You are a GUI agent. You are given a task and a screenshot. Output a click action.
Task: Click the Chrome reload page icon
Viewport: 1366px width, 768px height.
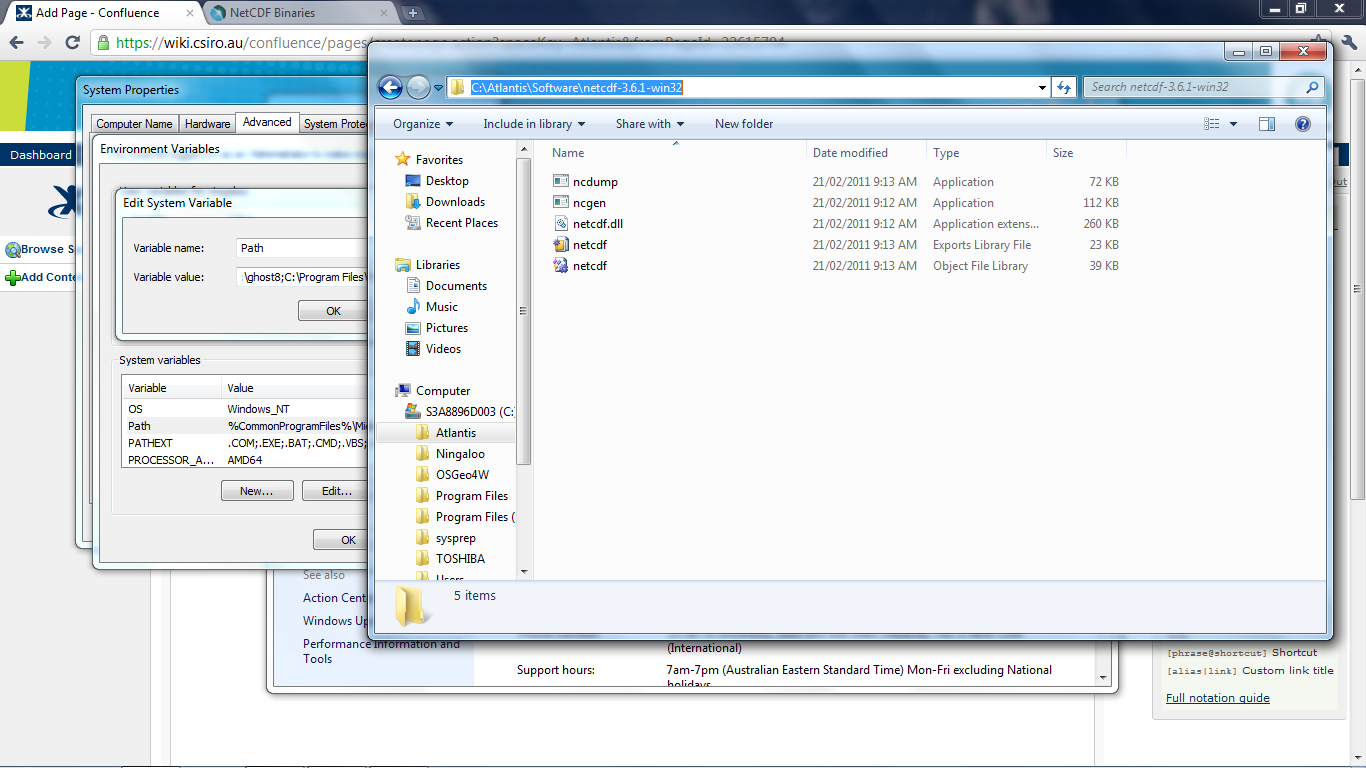[x=72, y=42]
